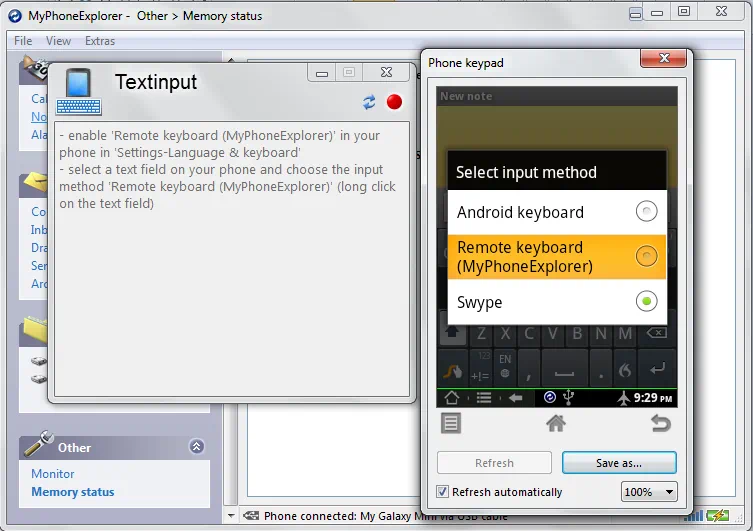Screen dimensions: 753x531
Task: Click the blue refresh arrows in Textinput
Action: point(369,102)
